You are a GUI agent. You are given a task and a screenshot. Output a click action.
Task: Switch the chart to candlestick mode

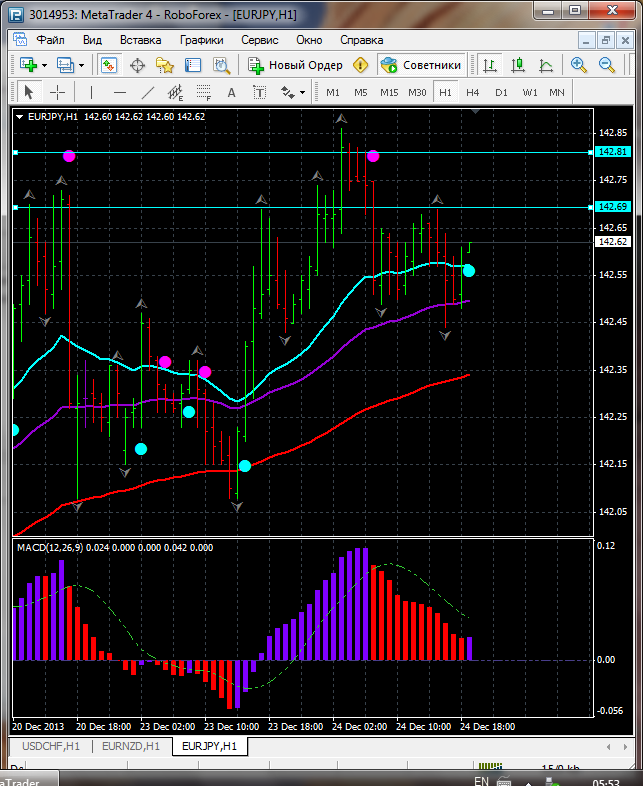coord(518,65)
